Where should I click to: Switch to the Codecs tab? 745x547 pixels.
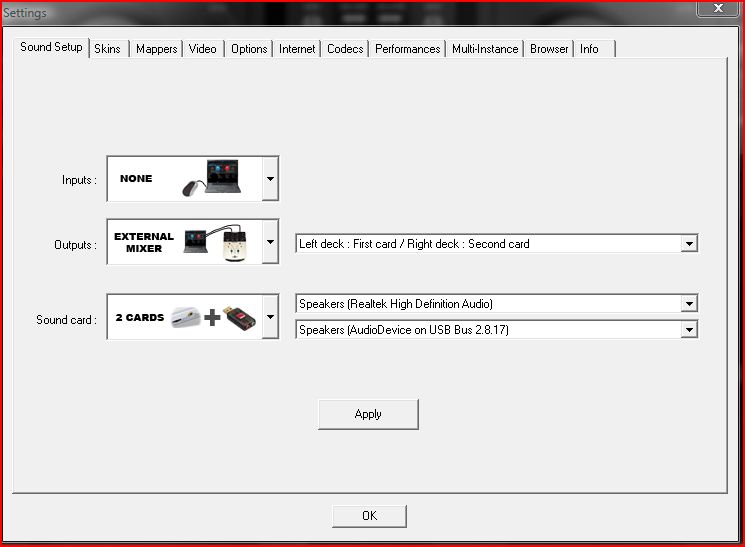point(345,49)
